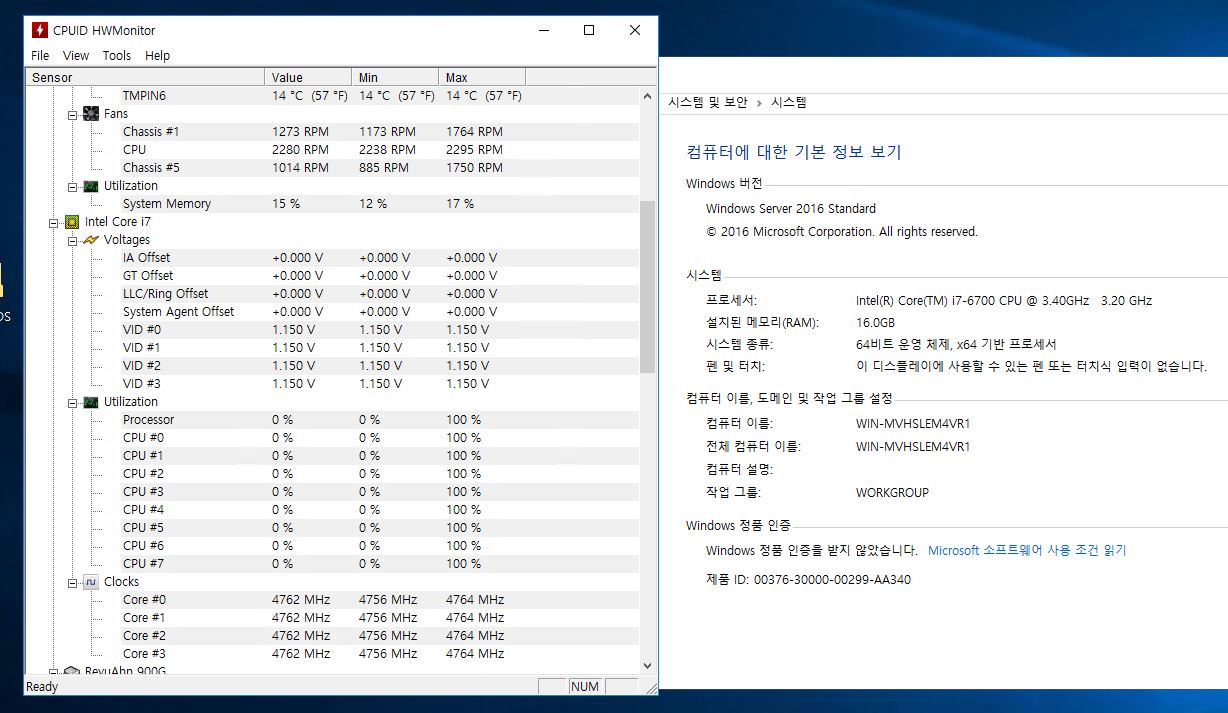Screen dimensions: 1228x713
Task: Collapse the Utilization node above Processor
Action: click(x=73, y=402)
